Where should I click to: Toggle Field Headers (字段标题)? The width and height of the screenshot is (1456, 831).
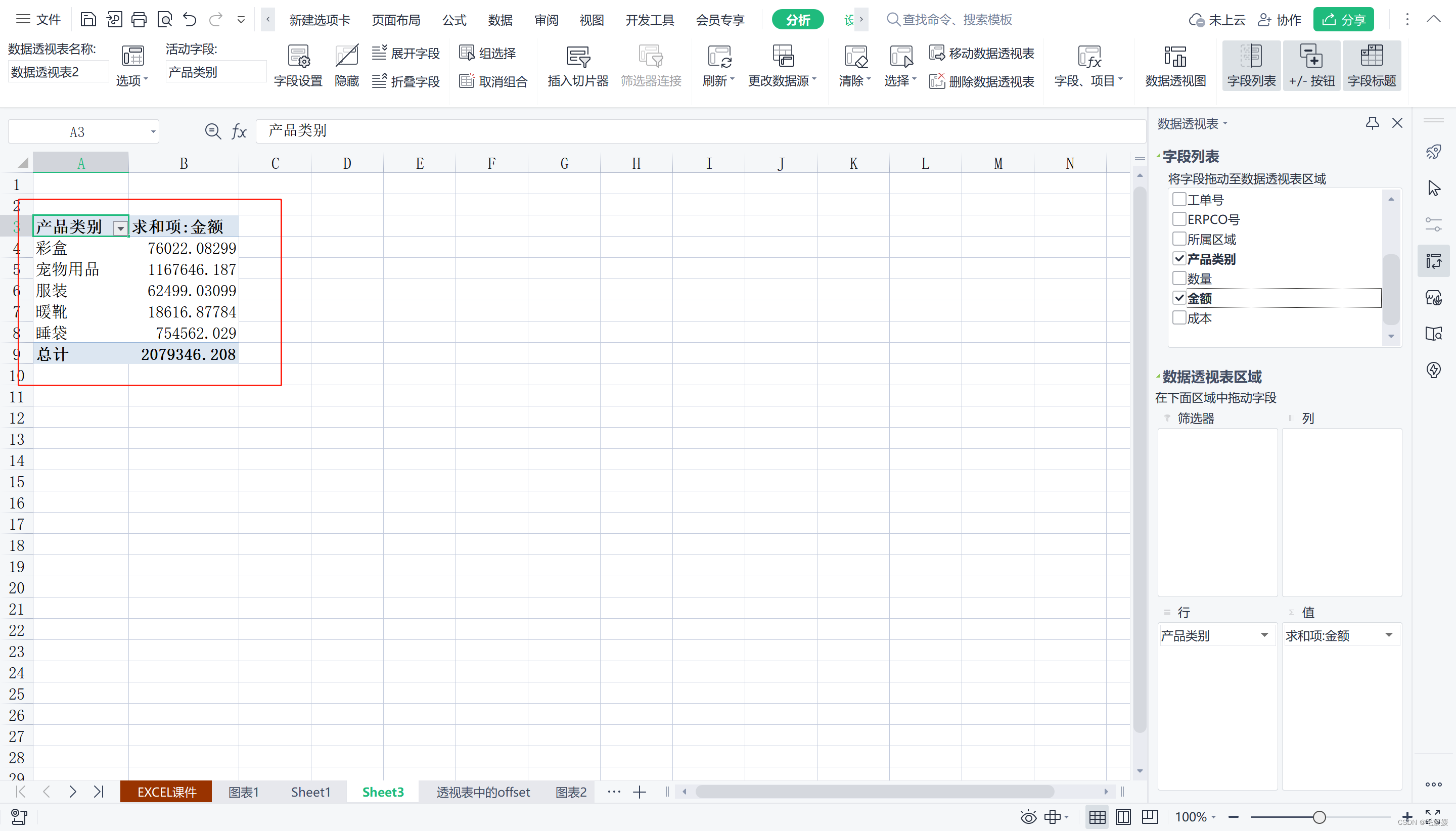coord(1372,66)
